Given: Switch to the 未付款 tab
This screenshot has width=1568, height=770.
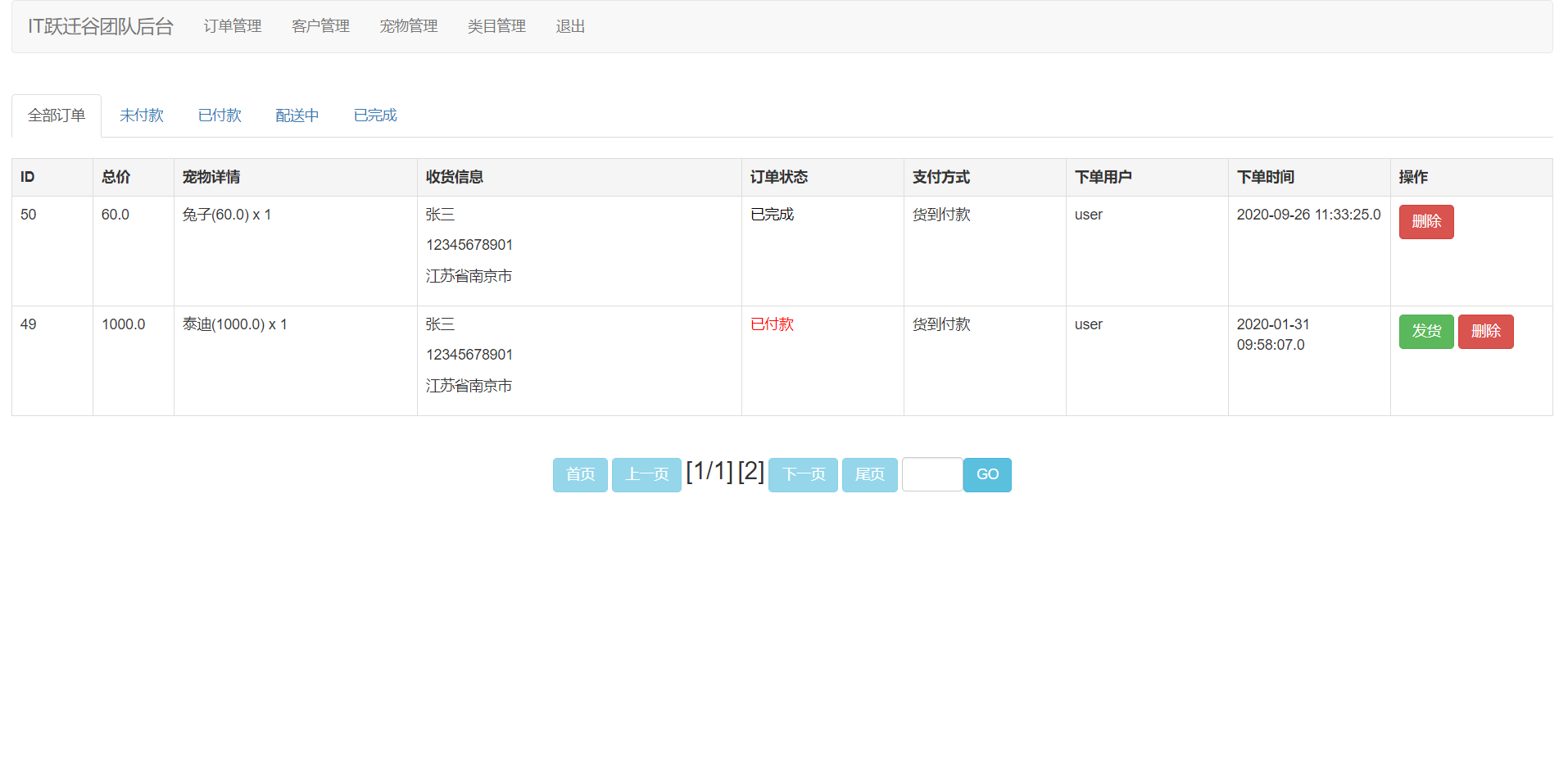Looking at the screenshot, I should [x=142, y=115].
